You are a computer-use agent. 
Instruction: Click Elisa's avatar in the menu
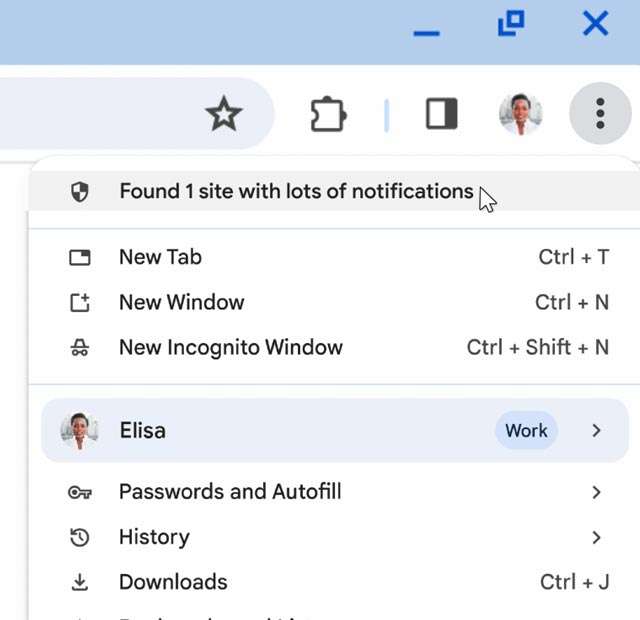coord(79,431)
